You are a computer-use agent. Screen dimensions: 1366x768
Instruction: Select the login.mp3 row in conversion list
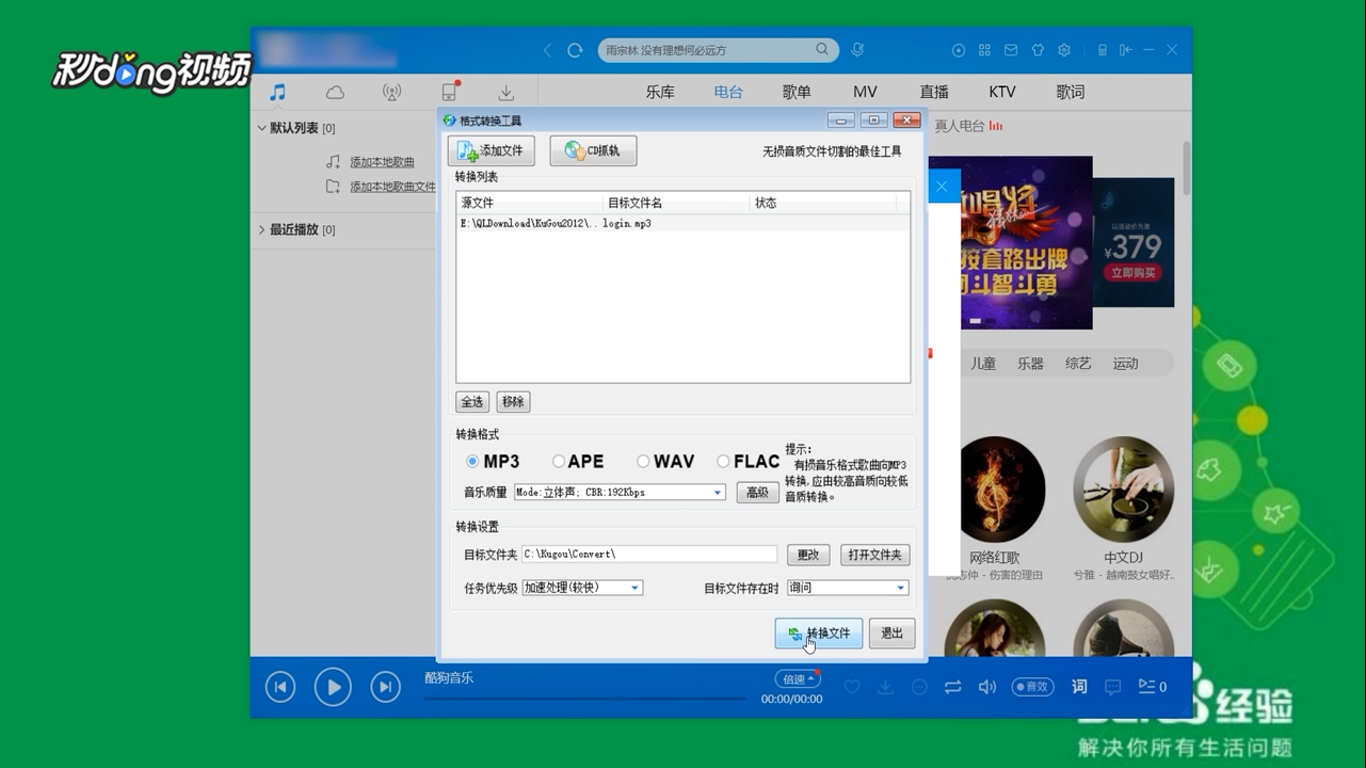[683, 224]
